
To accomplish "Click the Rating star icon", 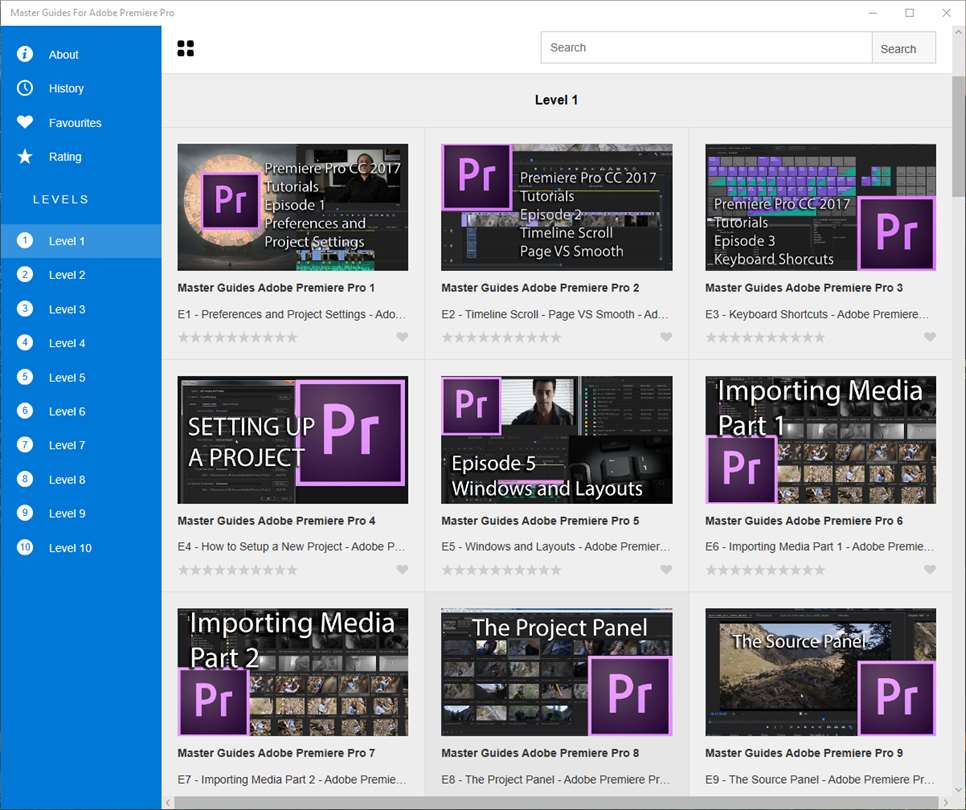I will [25, 156].
